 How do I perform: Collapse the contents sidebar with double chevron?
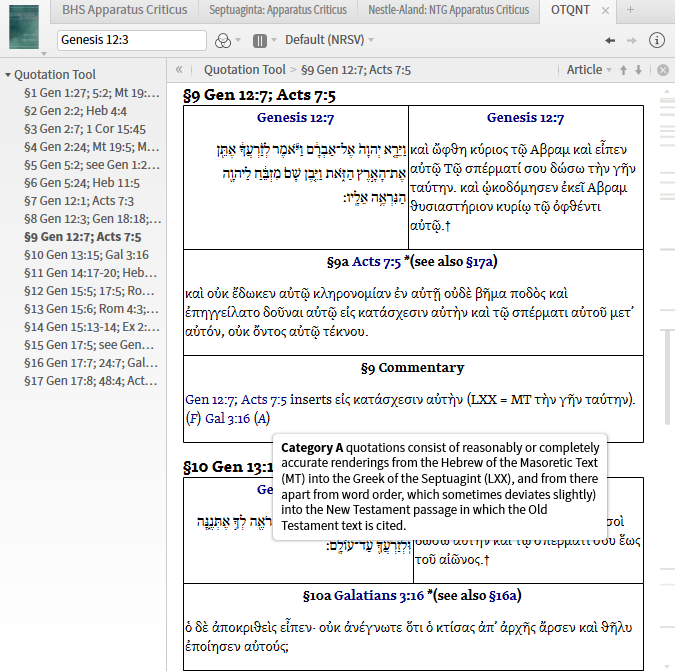[179, 69]
